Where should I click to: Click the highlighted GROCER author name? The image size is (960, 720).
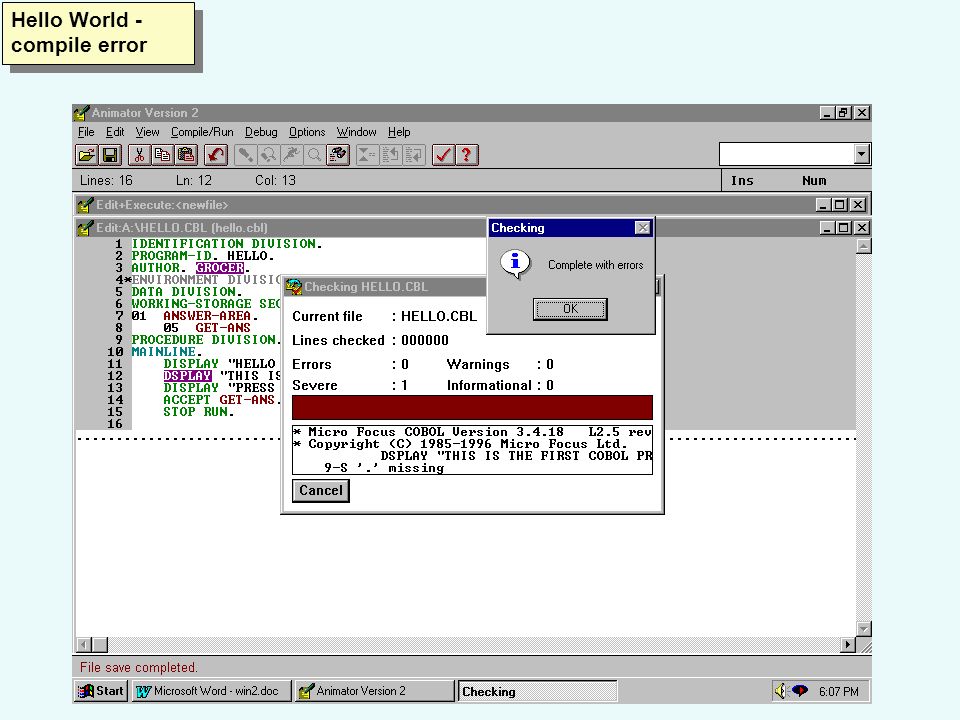coord(220,268)
